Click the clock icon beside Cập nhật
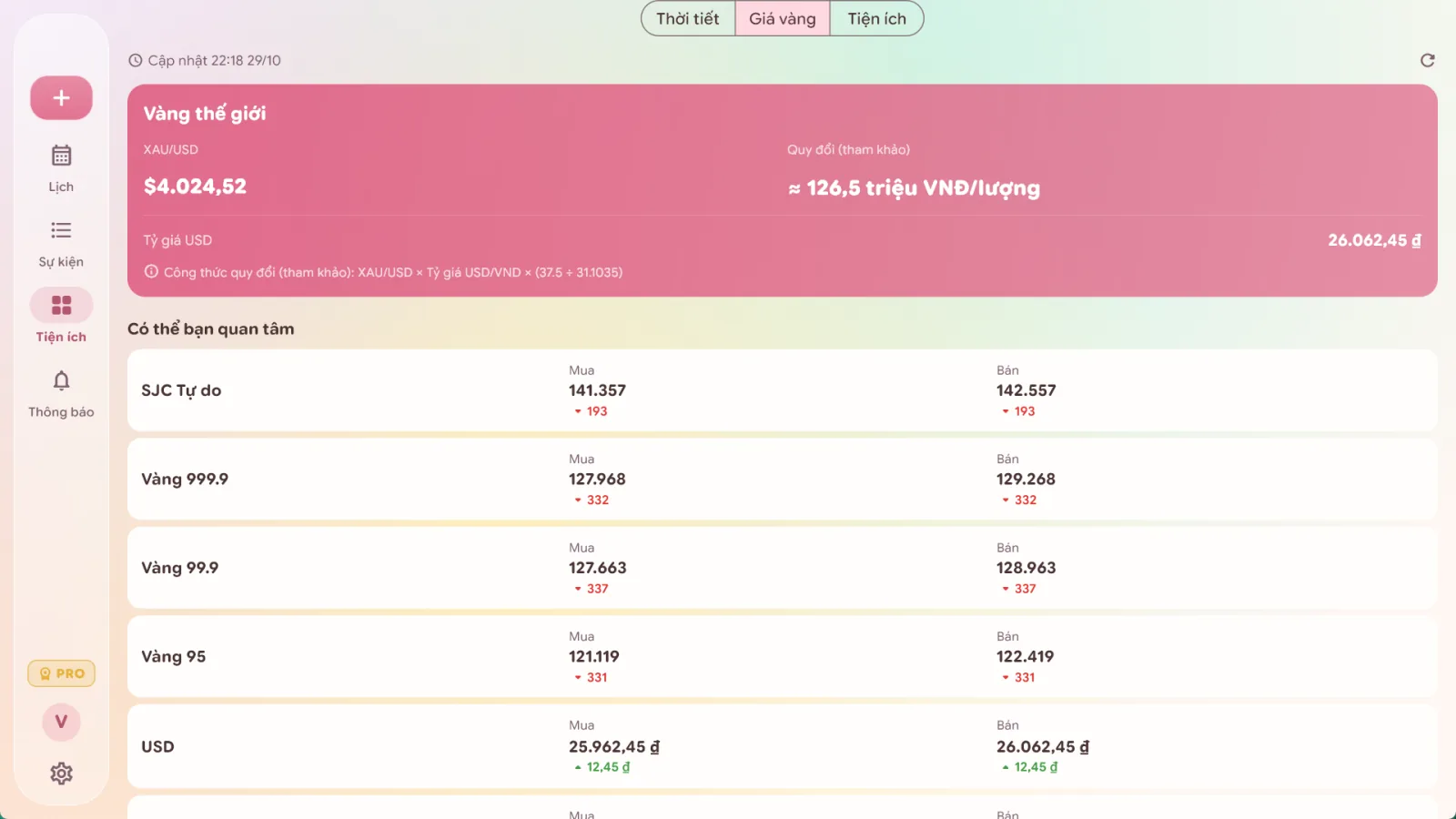Screen dimensions: 1456x819 click(136, 60)
